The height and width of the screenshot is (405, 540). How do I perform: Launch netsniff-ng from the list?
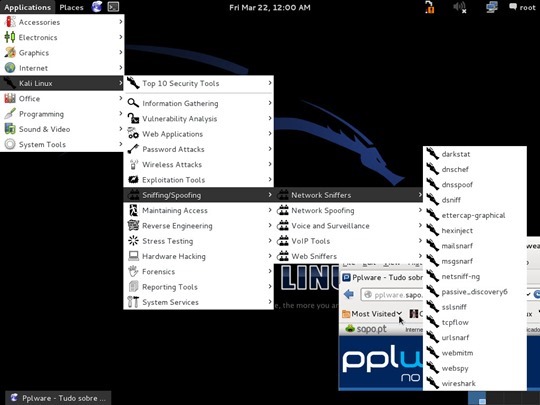pos(475,276)
